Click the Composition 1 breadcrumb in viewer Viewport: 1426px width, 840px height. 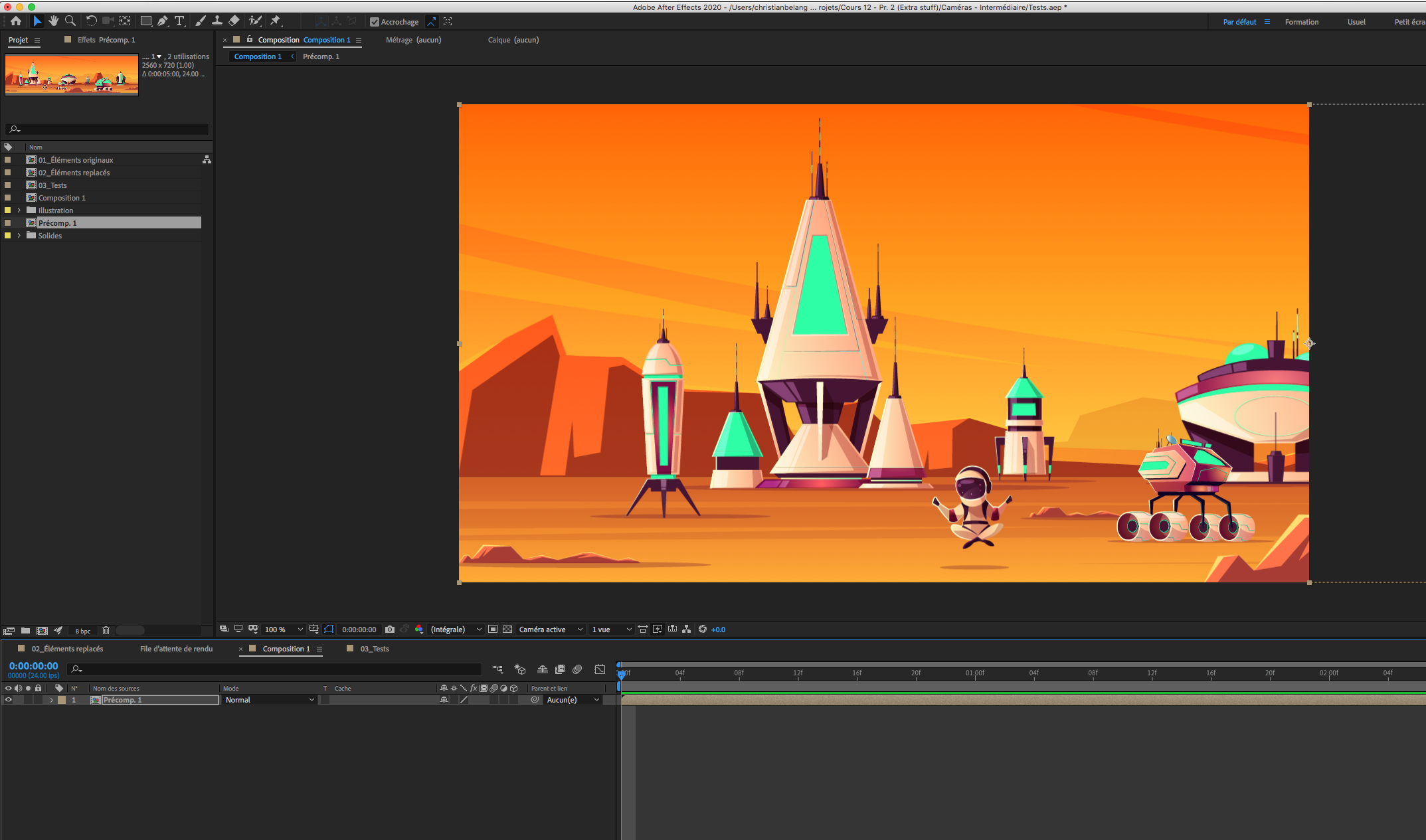coord(258,56)
